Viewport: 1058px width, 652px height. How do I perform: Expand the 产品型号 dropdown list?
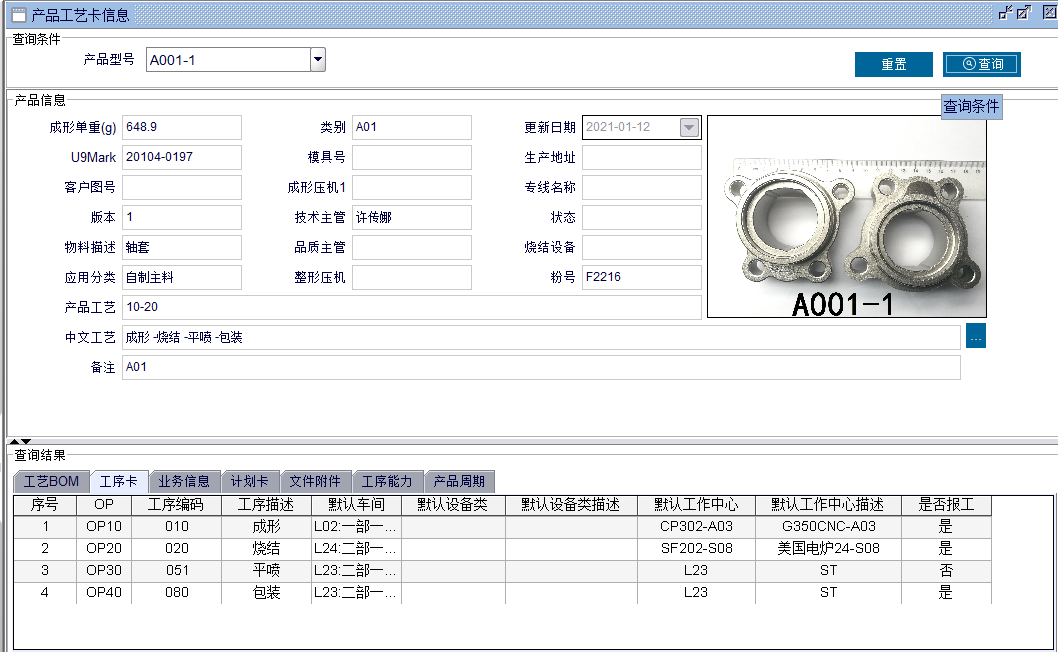[x=318, y=60]
